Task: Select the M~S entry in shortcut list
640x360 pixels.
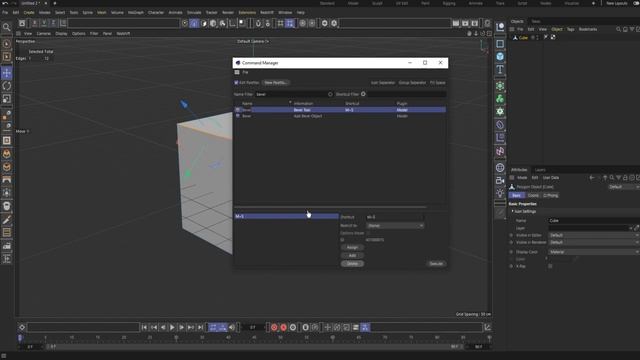Action: (286, 216)
